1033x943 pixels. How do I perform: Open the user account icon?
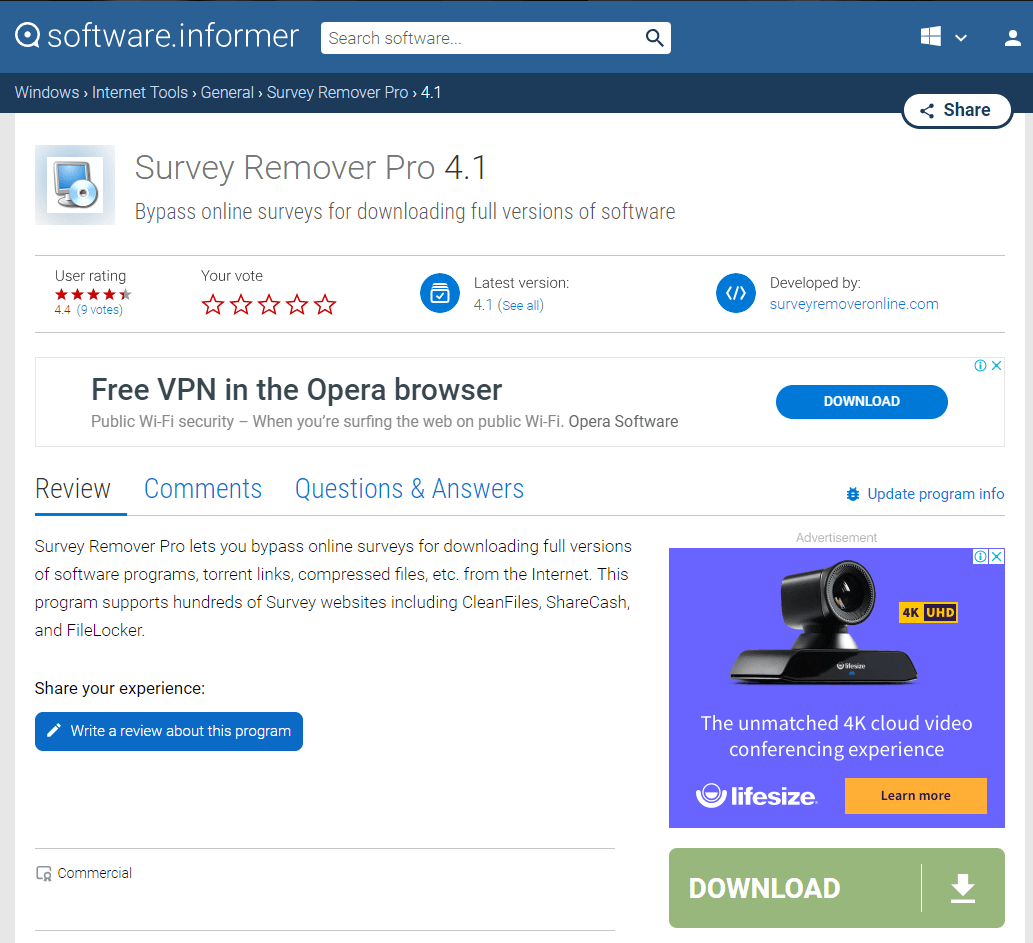point(1013,38)
